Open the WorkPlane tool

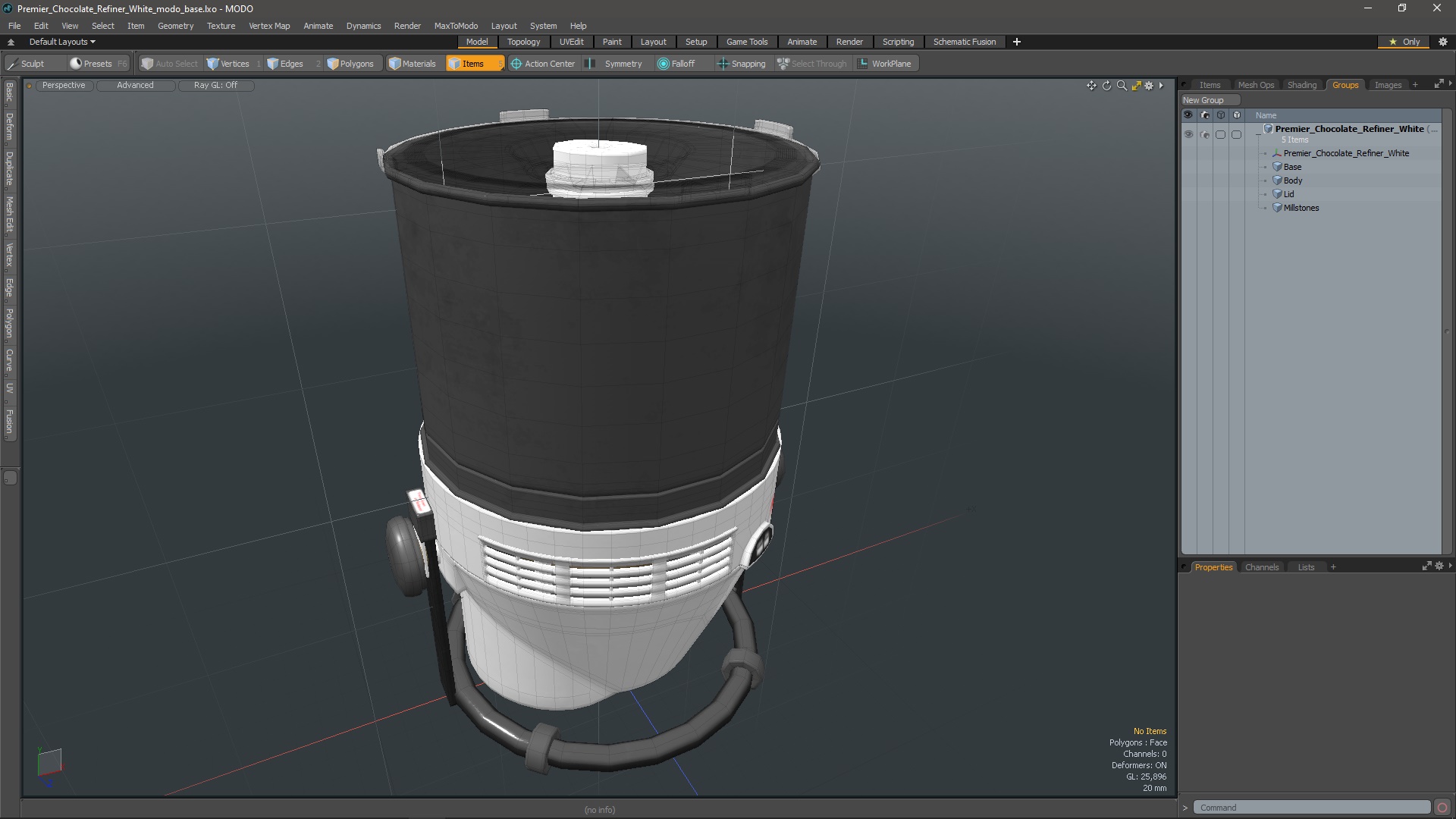[884, 64]
